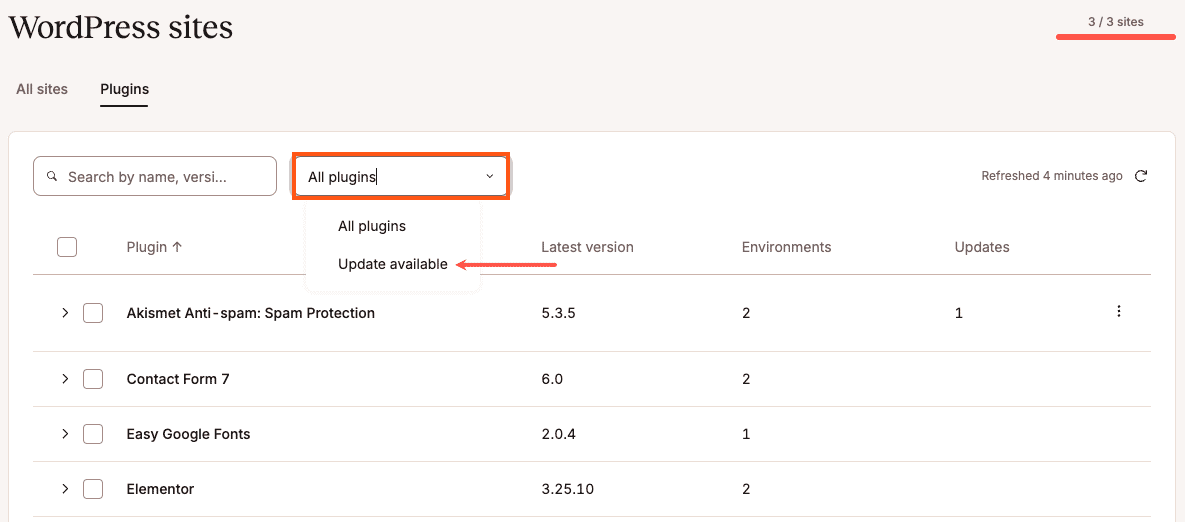Expand the Contact Form 7 row
Screen dimensions: 1185x522
click(65, 379)
